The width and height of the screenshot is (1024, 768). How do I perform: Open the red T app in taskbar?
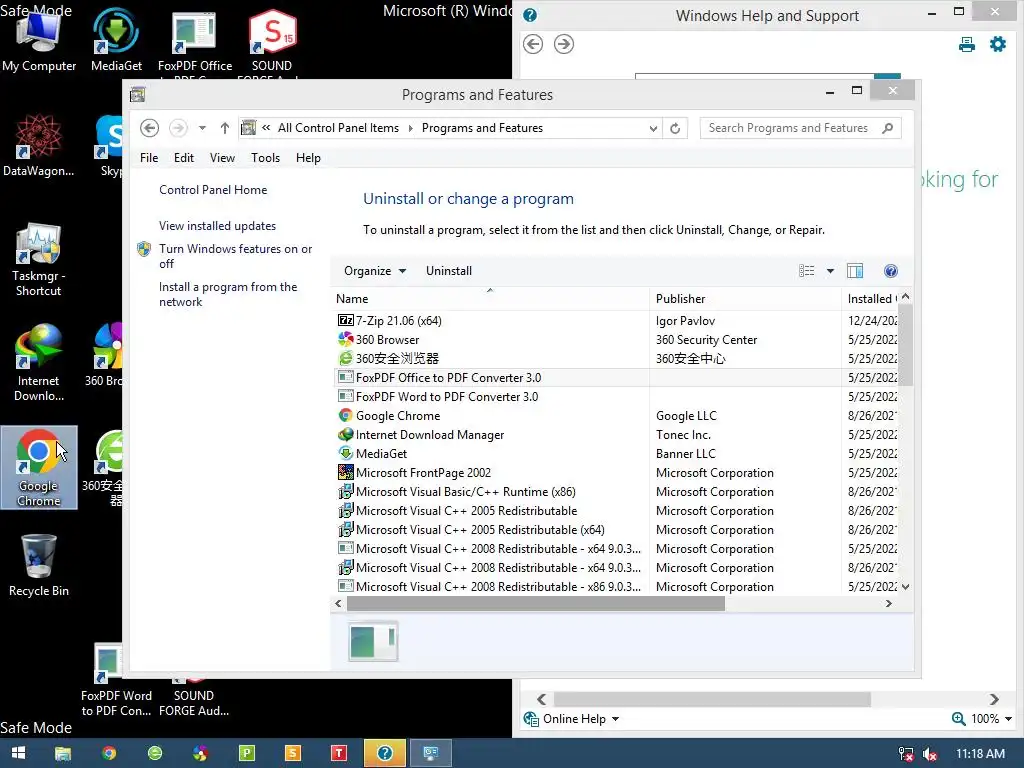(x=339, y=753)
